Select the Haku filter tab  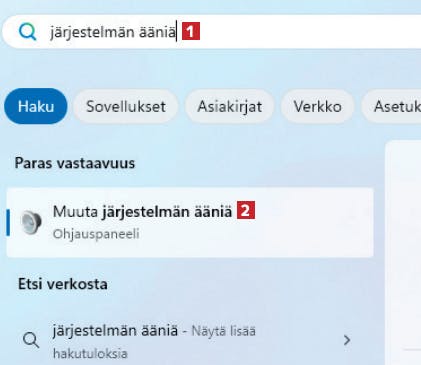[36, 106]
